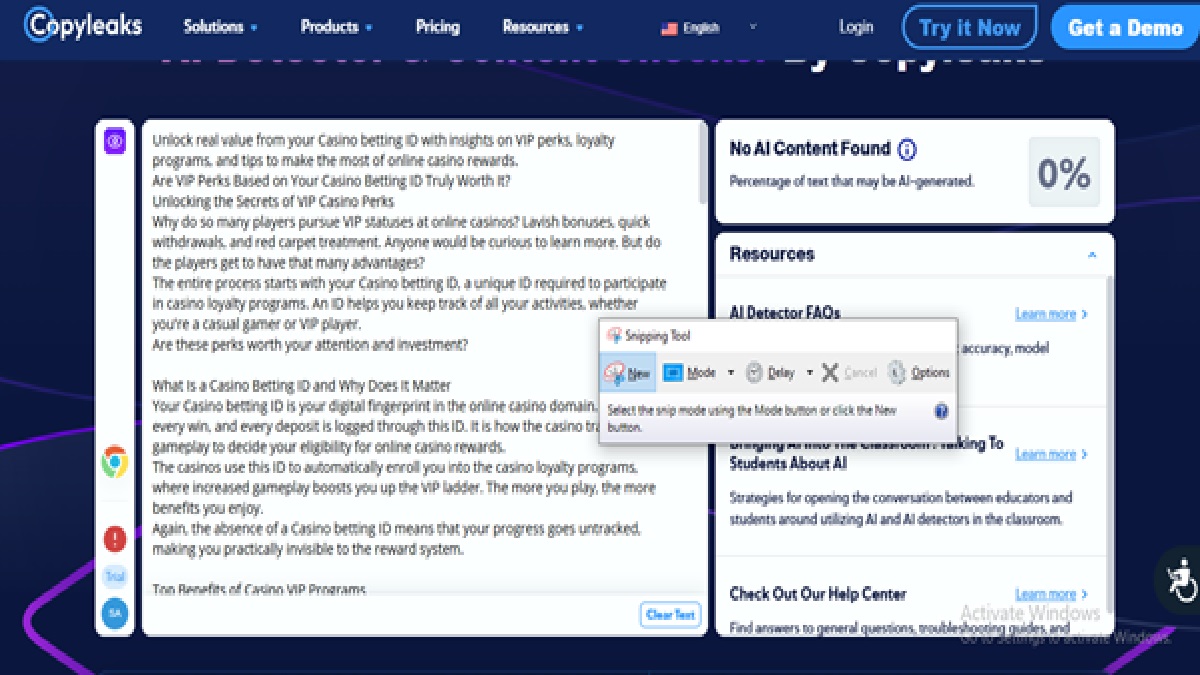Screen dimensions: 1200x675
Task: Click the Trial badge in sidebar
Action: (114, 577)
